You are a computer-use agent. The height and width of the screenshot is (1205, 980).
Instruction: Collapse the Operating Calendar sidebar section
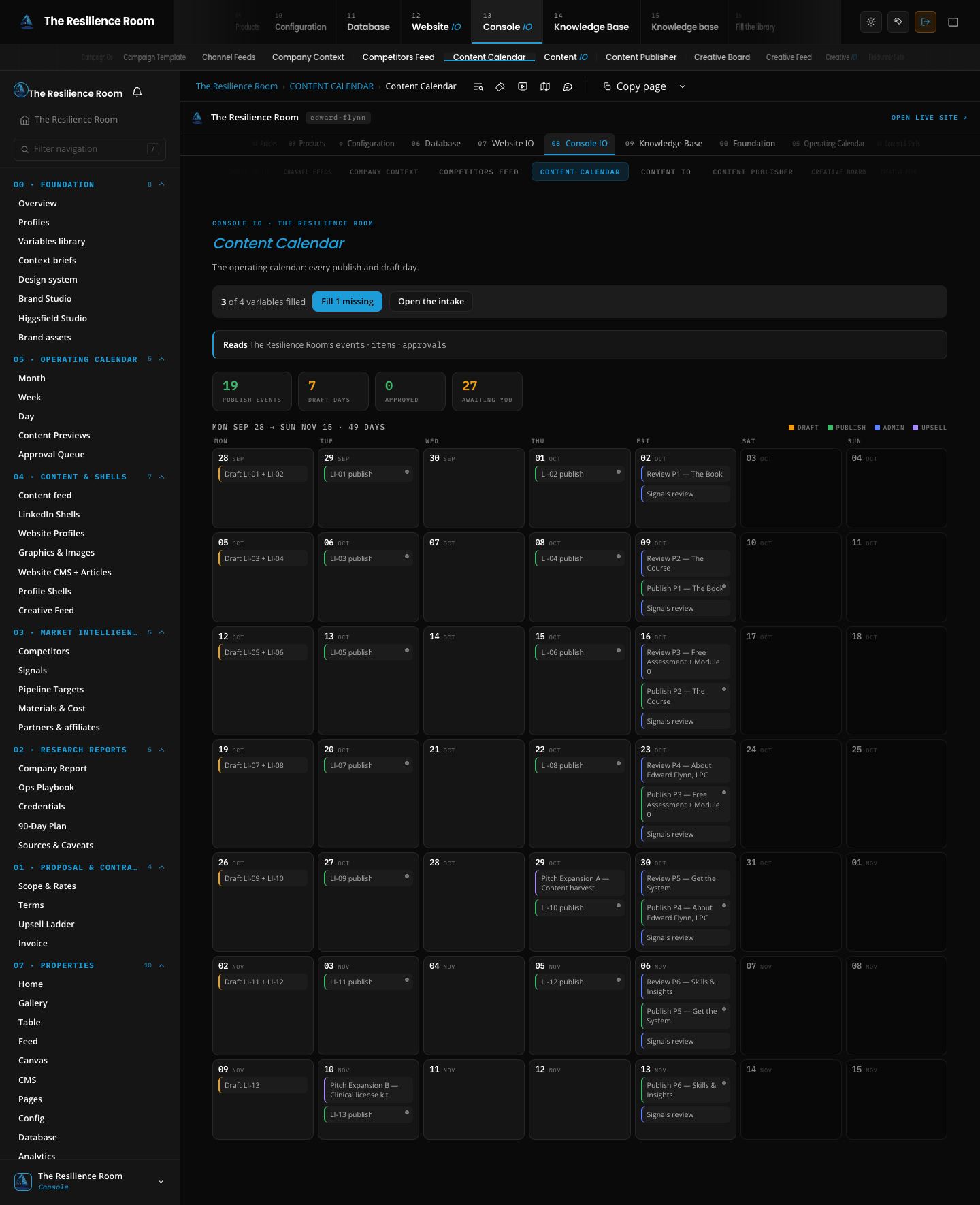(x=162, y=359)
